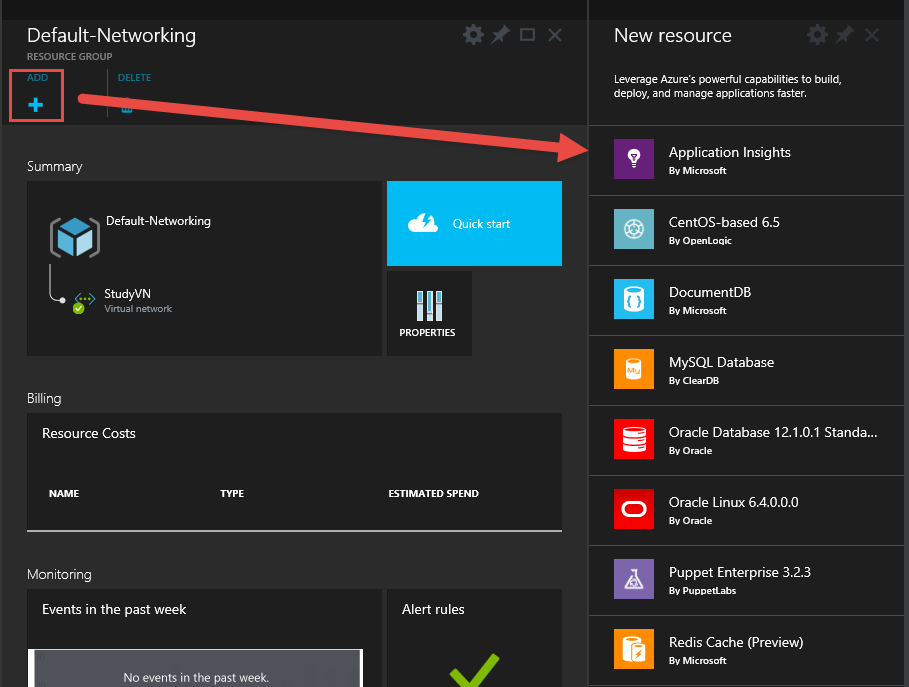
Task: Click the Default-Networking blade title
Action: pyautogui.click(x=111, y=35)
